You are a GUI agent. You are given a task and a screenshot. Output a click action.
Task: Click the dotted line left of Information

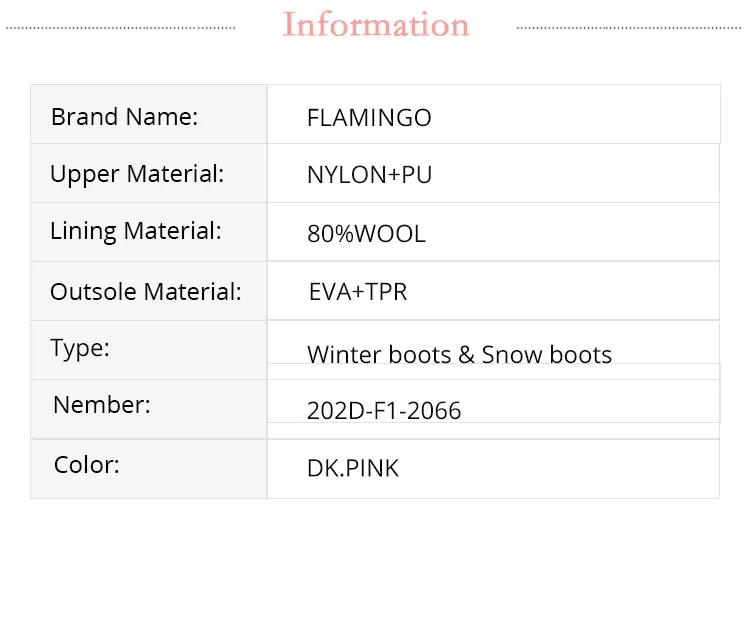point(121,28)
